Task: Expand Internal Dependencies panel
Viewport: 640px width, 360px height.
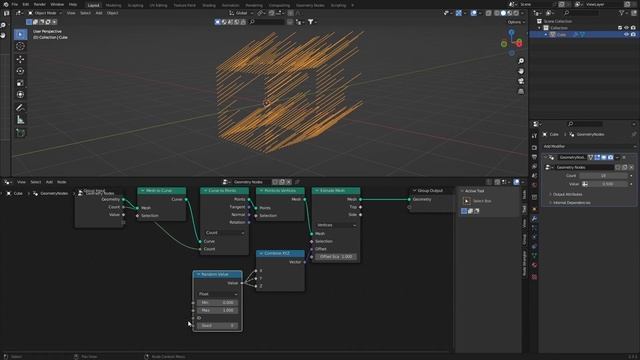Action: (x=571, y=203)
